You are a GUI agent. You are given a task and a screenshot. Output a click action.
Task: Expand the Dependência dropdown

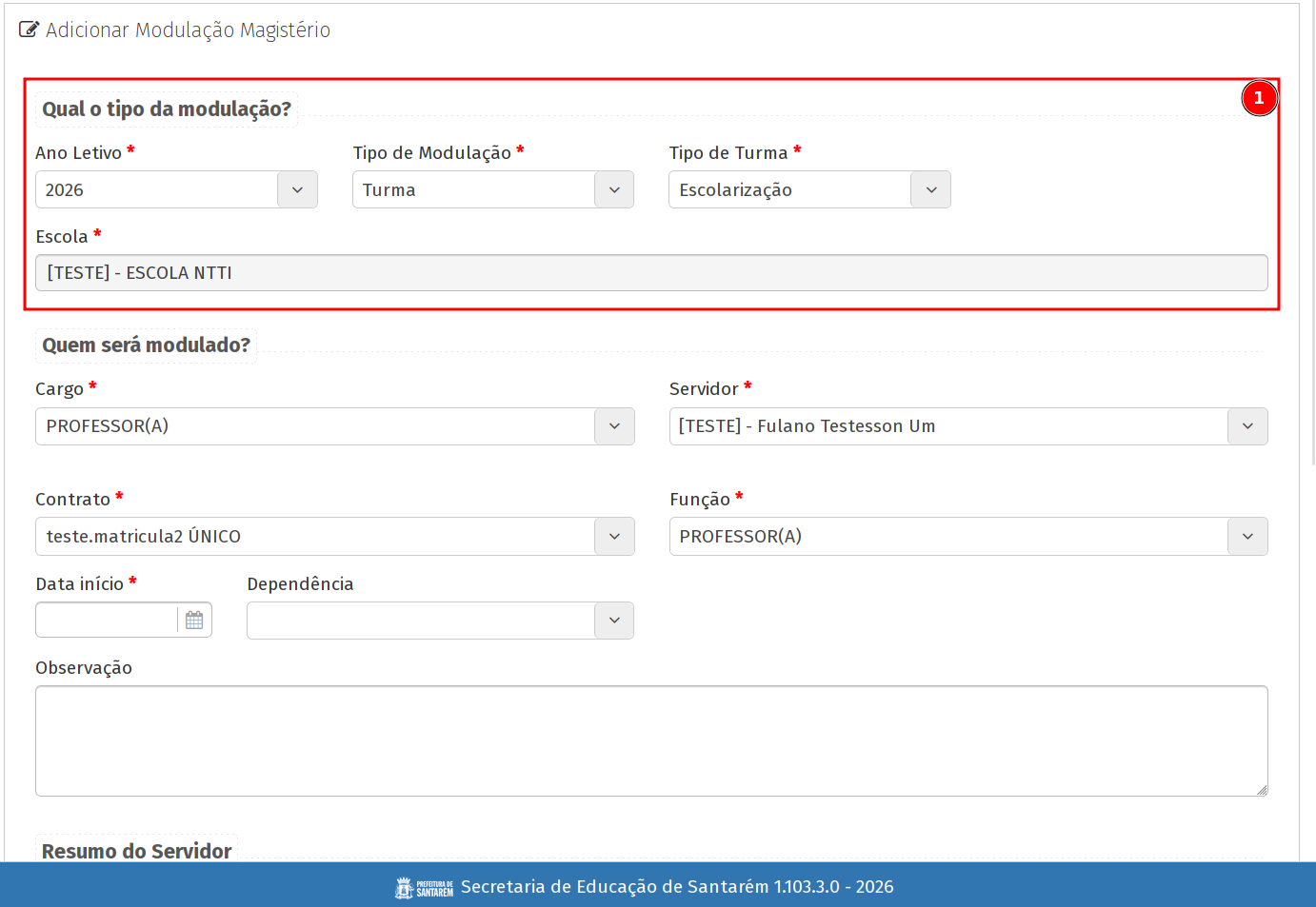point(614,621)
